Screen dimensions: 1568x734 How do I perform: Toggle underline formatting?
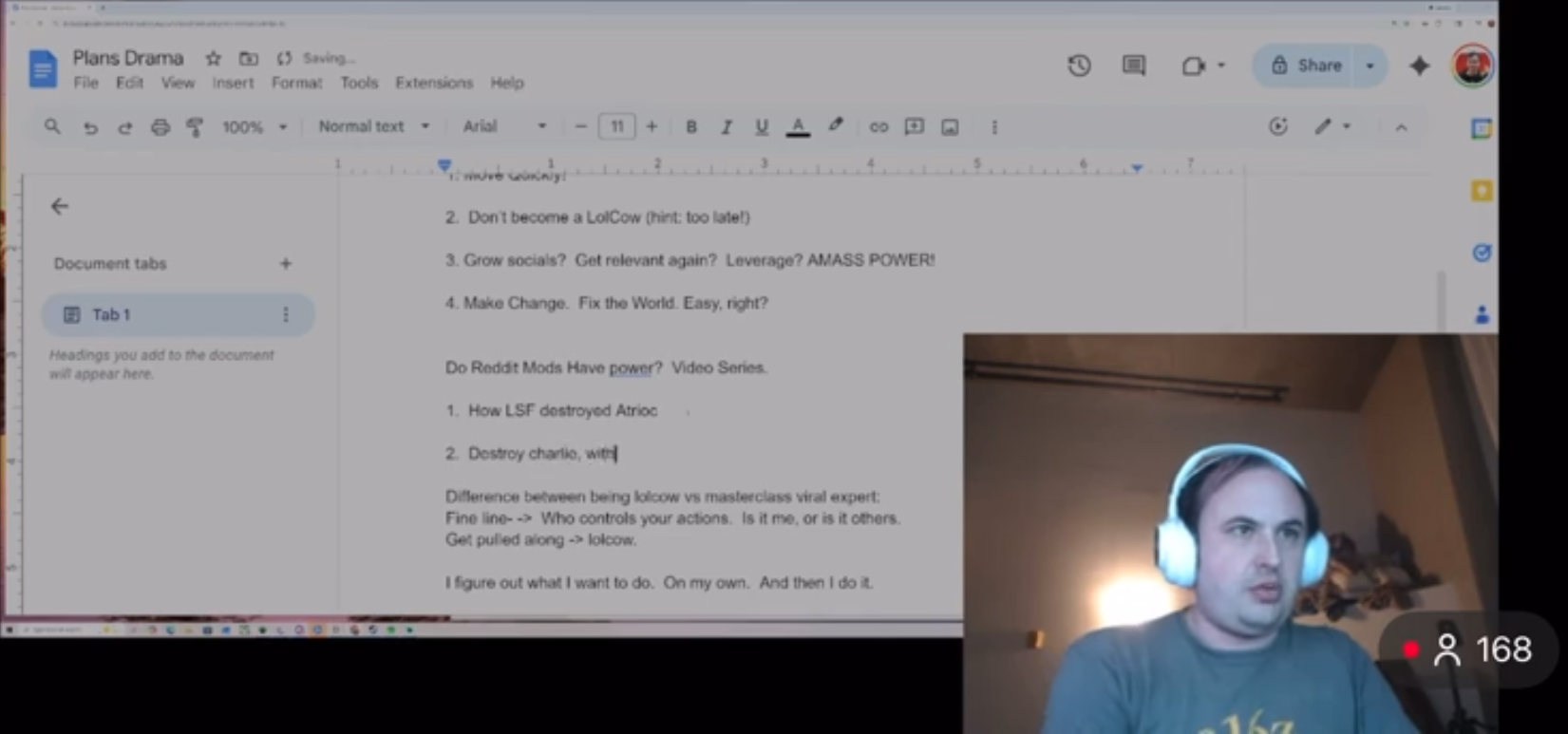tap(762, 127)
